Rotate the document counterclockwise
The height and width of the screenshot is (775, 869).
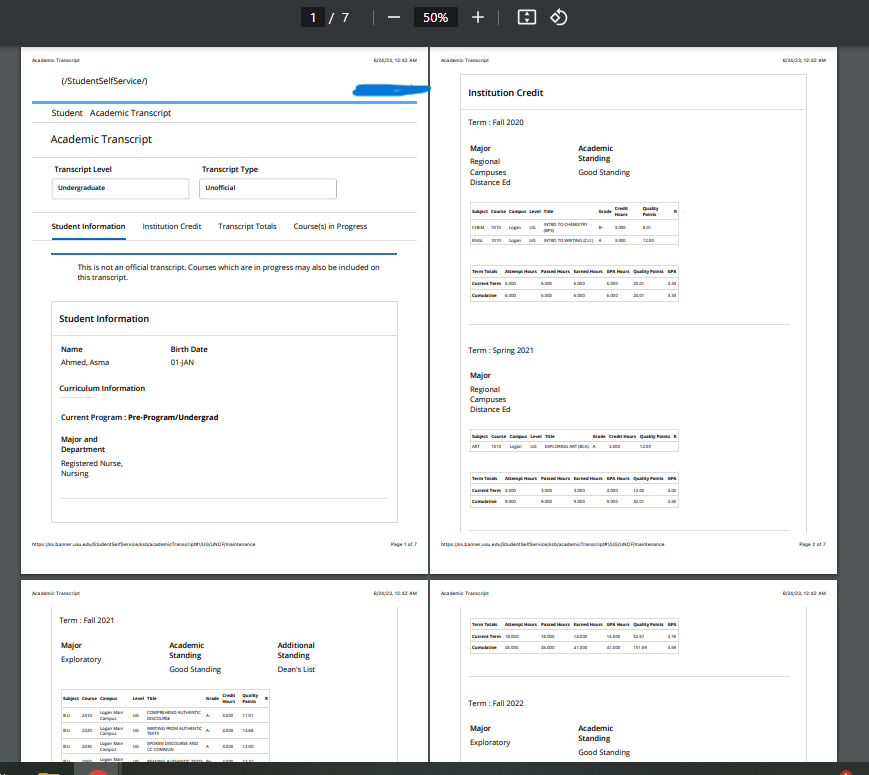coord(559,18)
